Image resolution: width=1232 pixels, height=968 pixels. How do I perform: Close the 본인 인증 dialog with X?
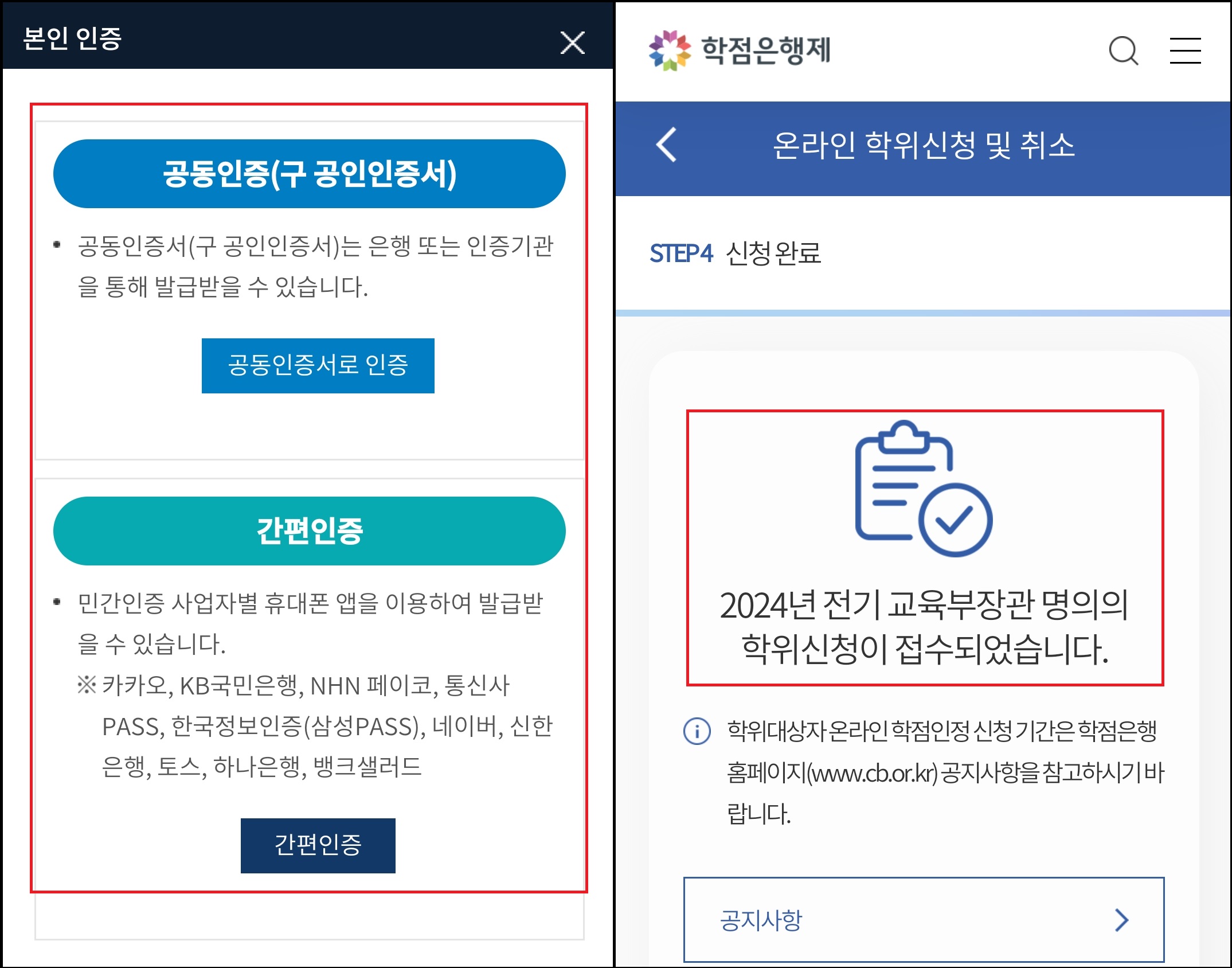(572, 43)
